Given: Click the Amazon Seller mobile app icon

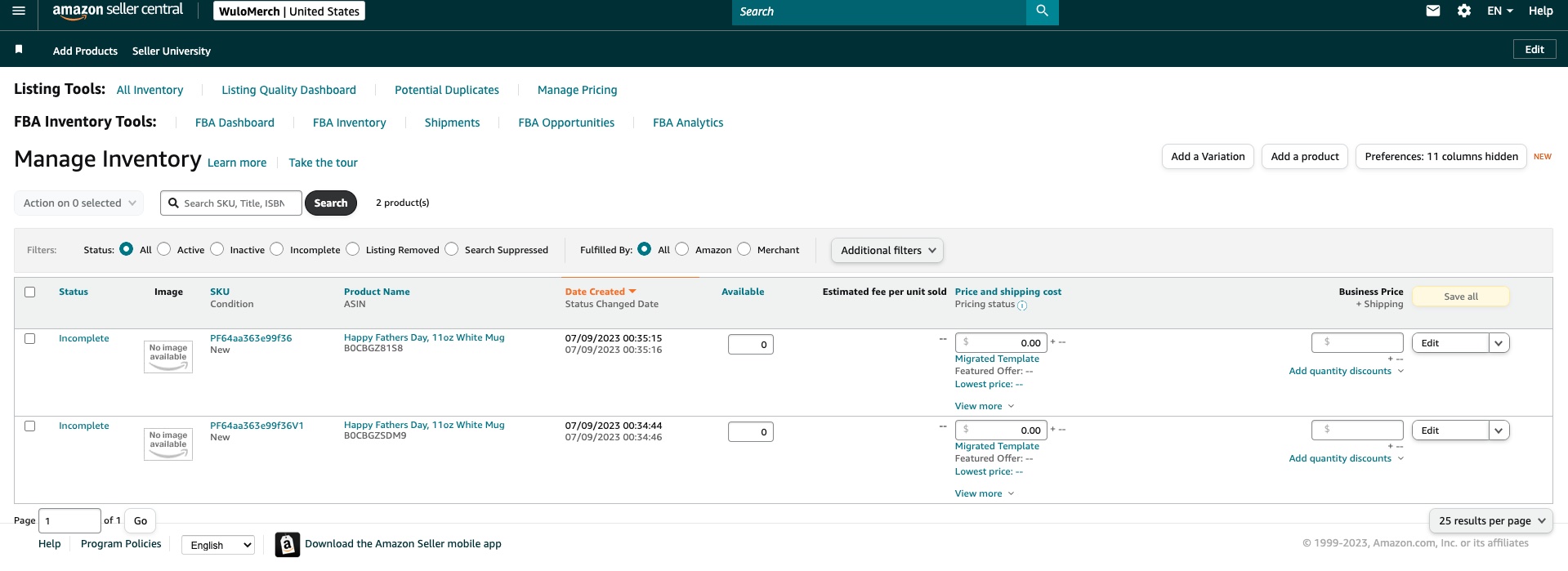Looking at the screenshot, I should pyautogui.click(x=288, y=545).
